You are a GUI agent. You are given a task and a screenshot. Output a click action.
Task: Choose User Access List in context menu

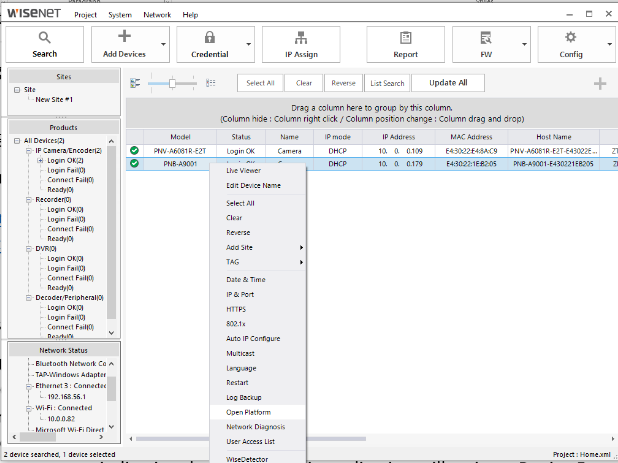(258, 442)
